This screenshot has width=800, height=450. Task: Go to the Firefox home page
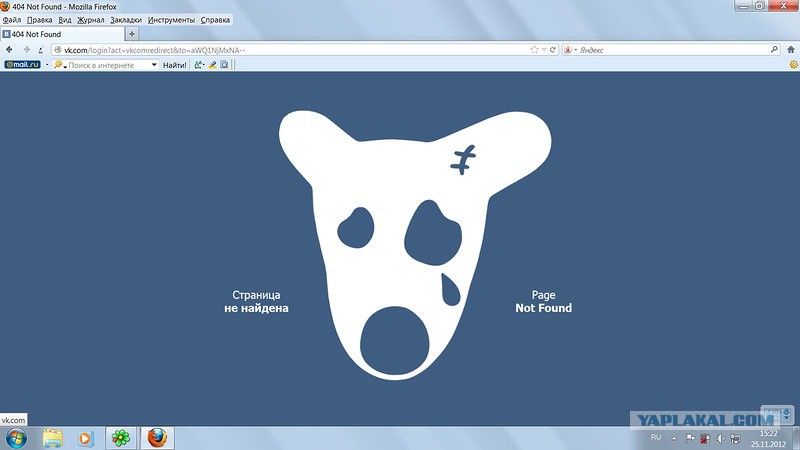(x=791, y=49)
